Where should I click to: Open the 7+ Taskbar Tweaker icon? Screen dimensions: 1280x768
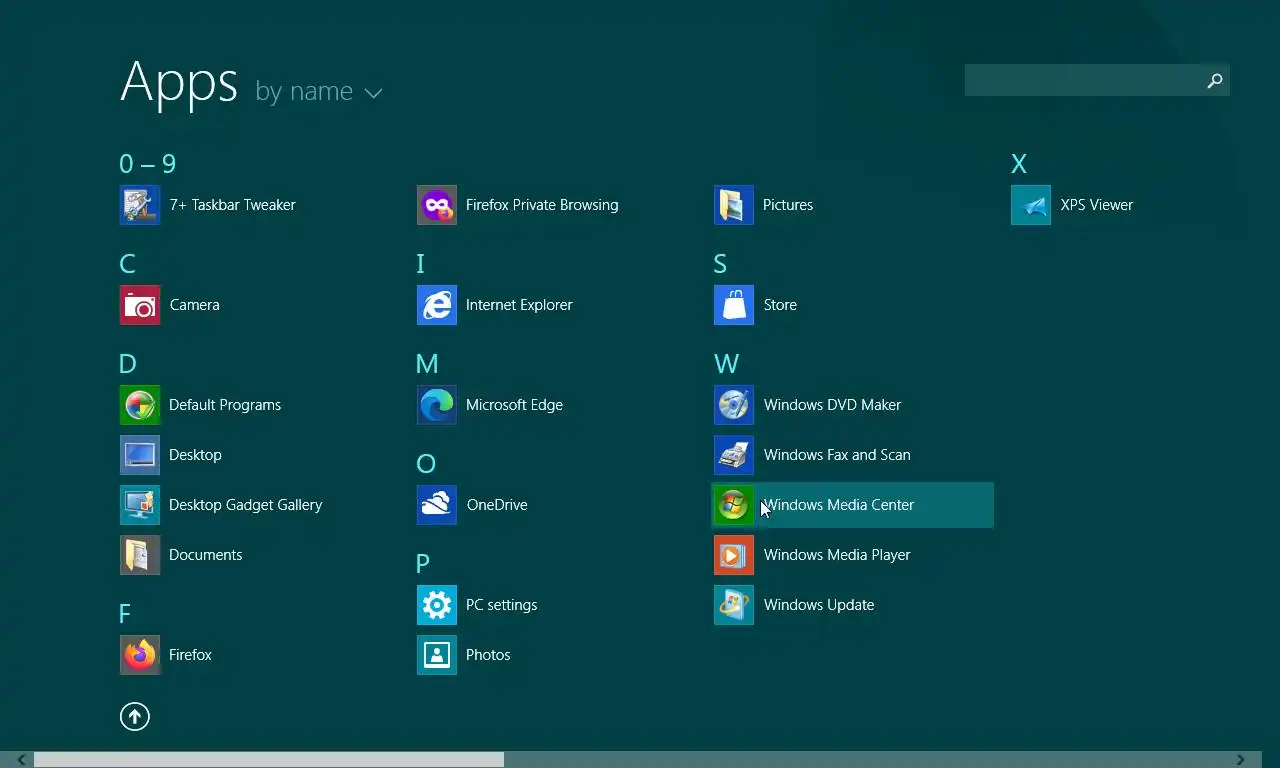(140, 205)
